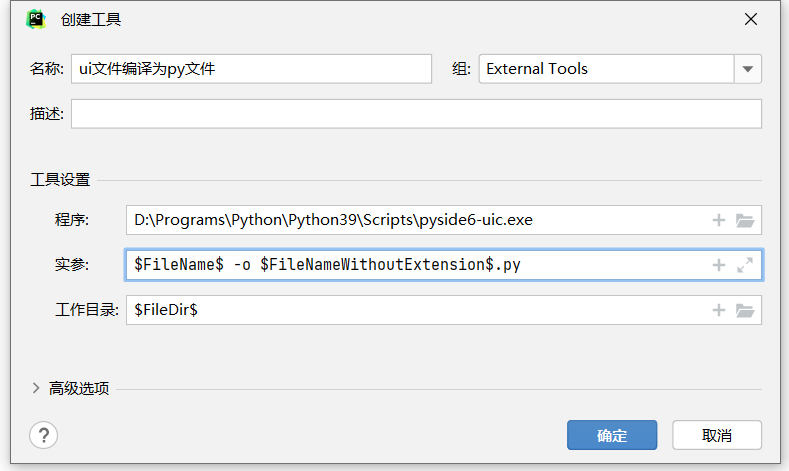The height and width of the screenshot is (471, 789).
Task: Expand the 实参 arguments field editor
Action: point(744,265)
